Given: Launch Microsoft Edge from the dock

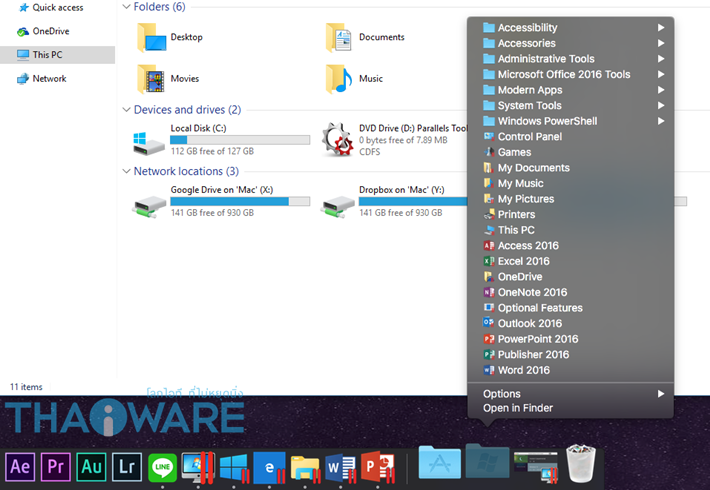Looking at the screenshot, I should click(269, 467).
